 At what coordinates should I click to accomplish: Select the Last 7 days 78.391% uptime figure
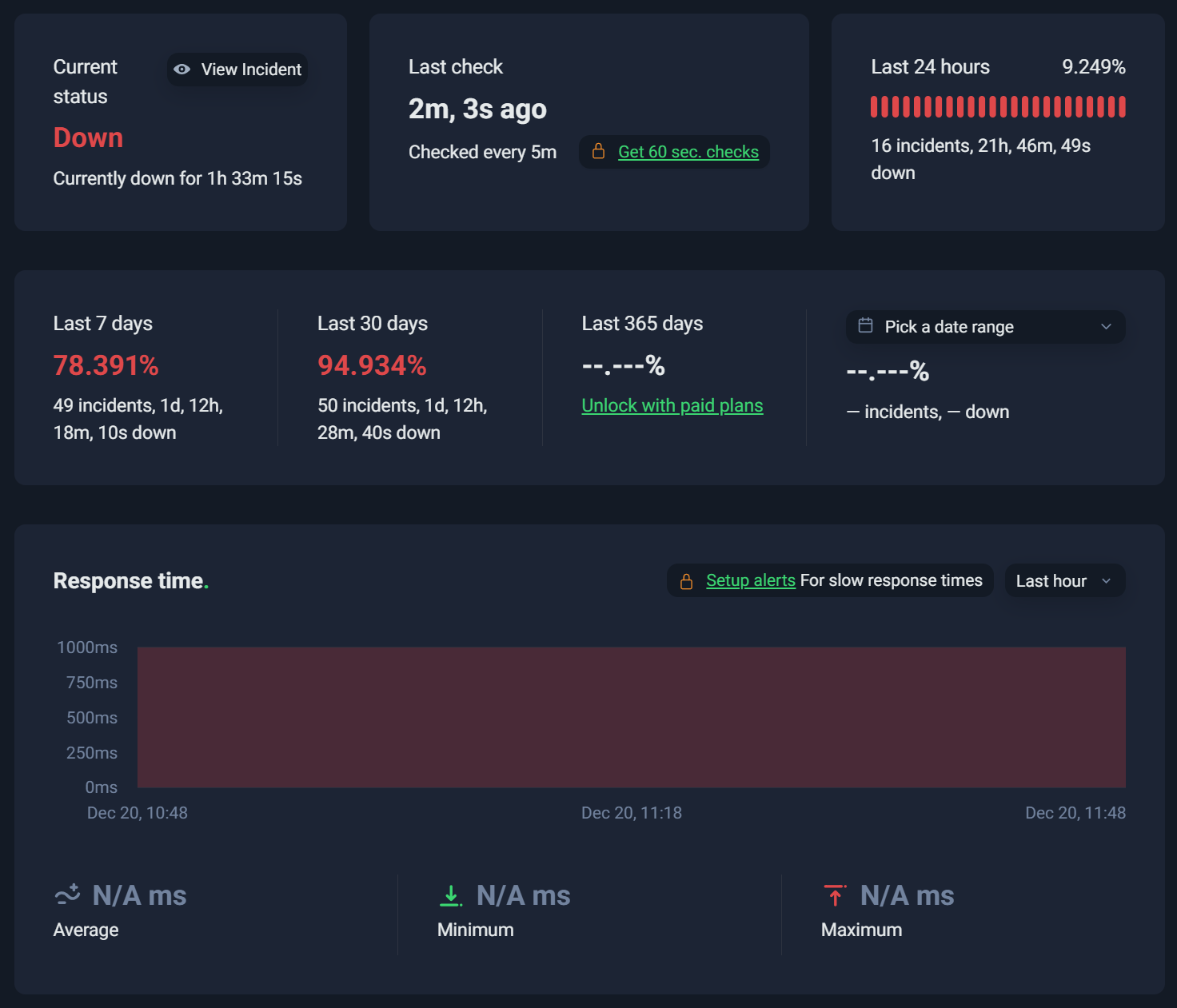(x=106, y=365)
